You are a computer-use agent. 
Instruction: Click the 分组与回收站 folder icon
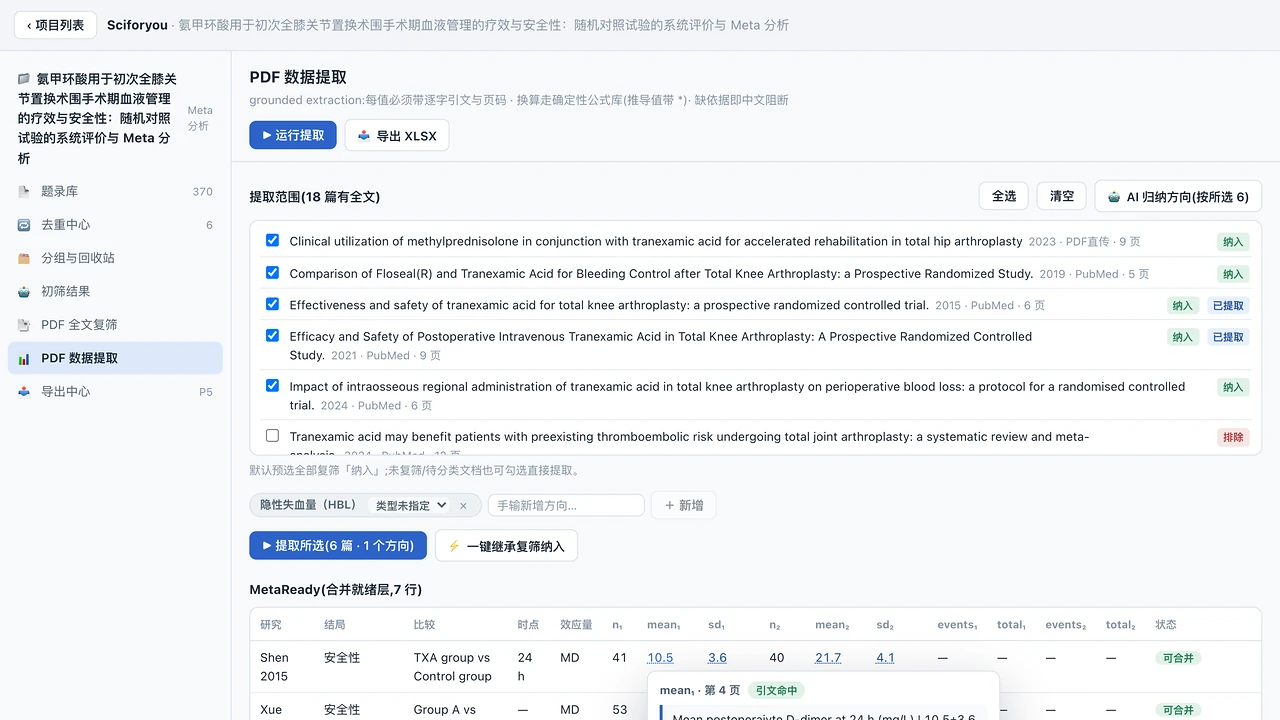click(24, 258)
